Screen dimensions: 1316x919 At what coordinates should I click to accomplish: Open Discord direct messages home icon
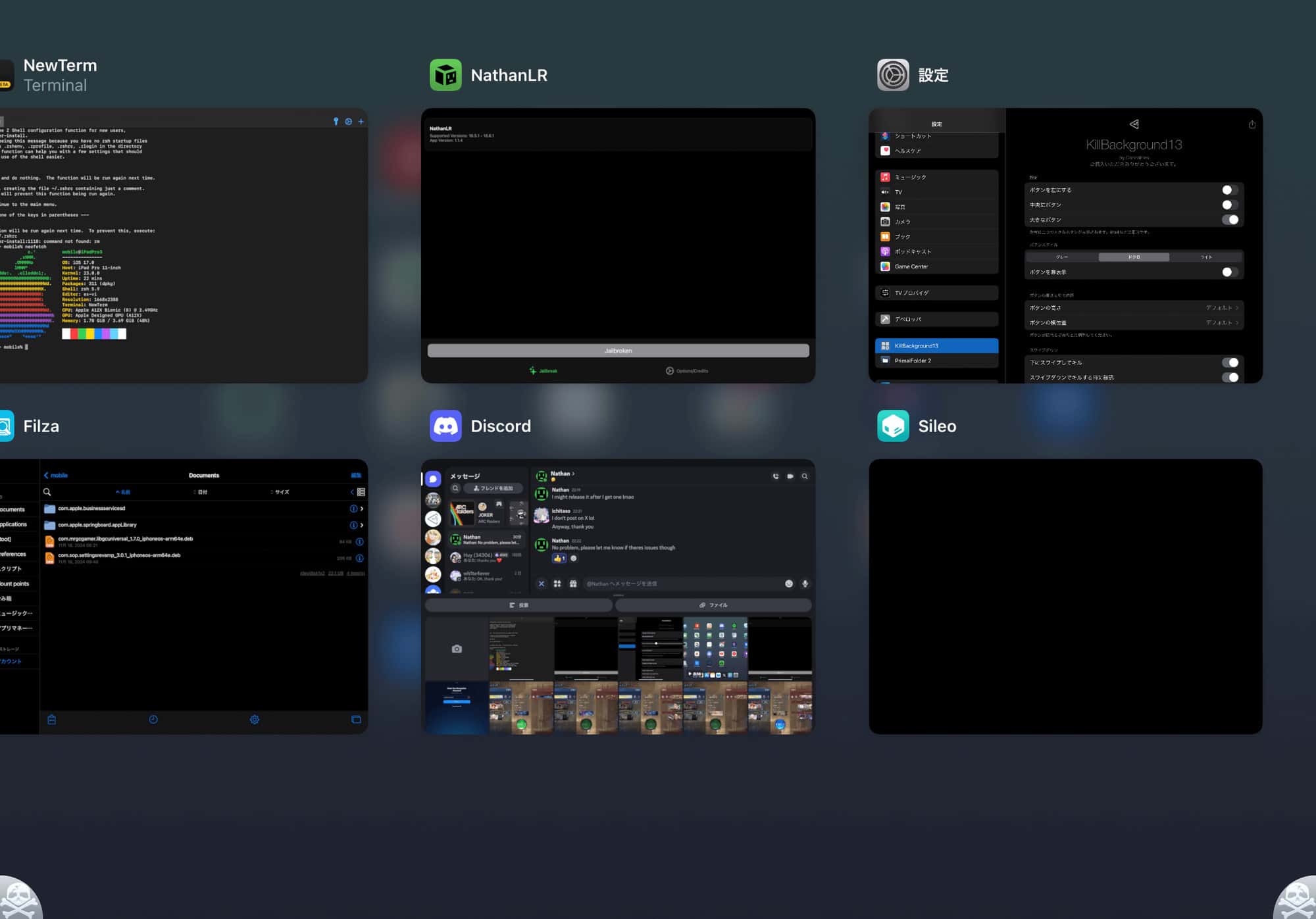pos(433,479)
